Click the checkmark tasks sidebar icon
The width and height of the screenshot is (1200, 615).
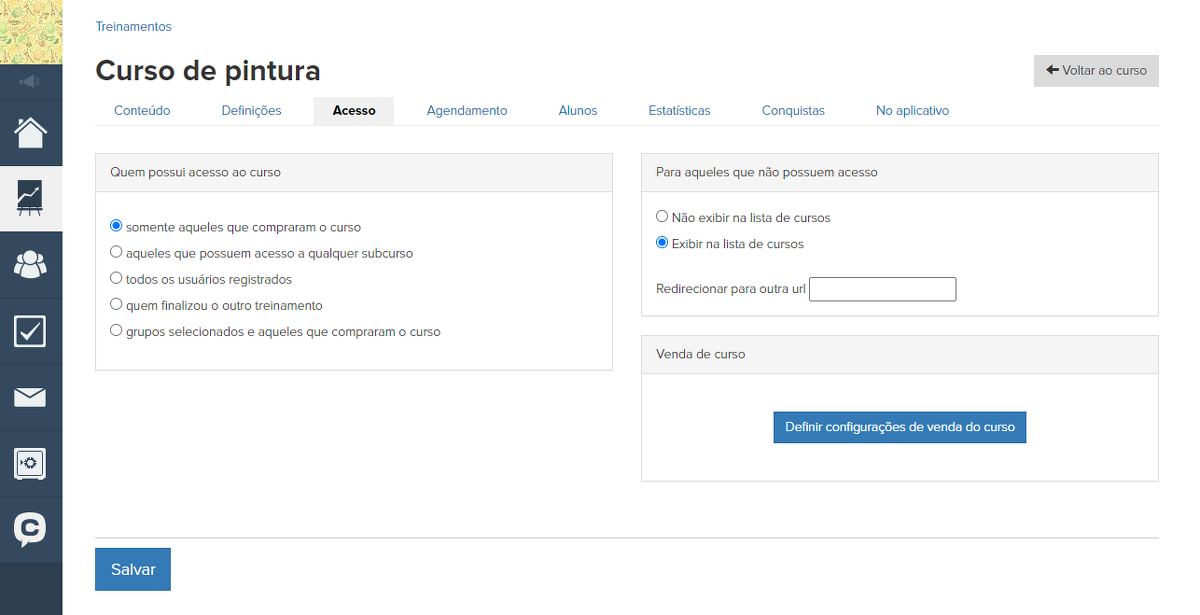tap(30, 331)
